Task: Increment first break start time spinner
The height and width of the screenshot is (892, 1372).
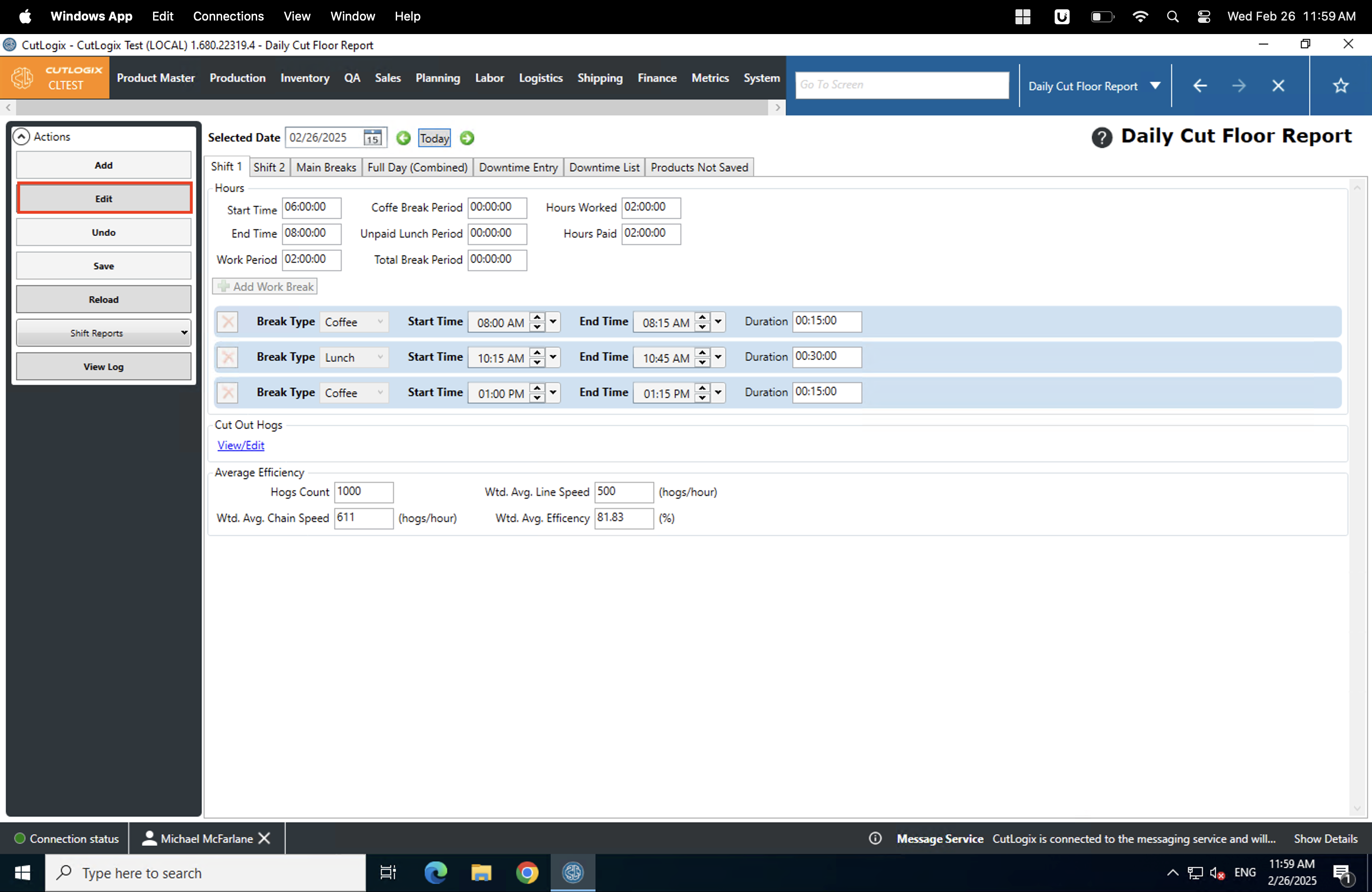Action: [x=537, y=317]
